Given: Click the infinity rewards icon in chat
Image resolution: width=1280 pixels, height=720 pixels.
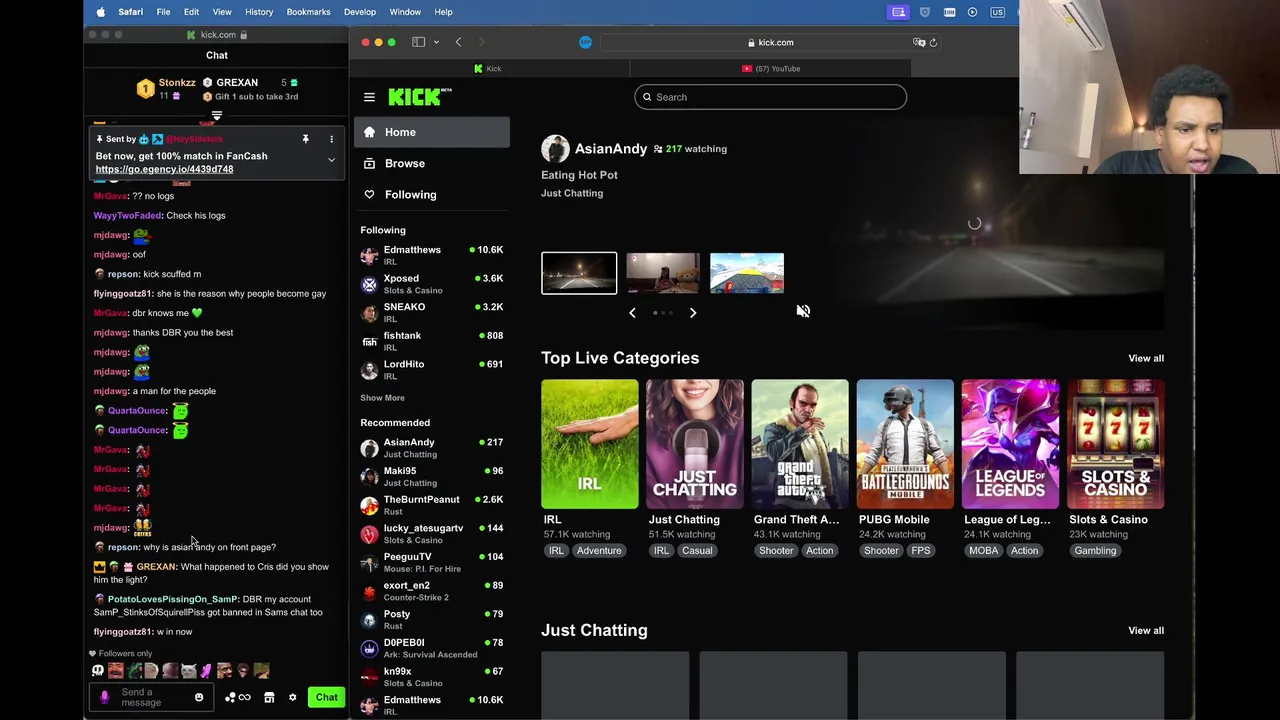Looking at the screenshot, I should click(x=244, y=697).
